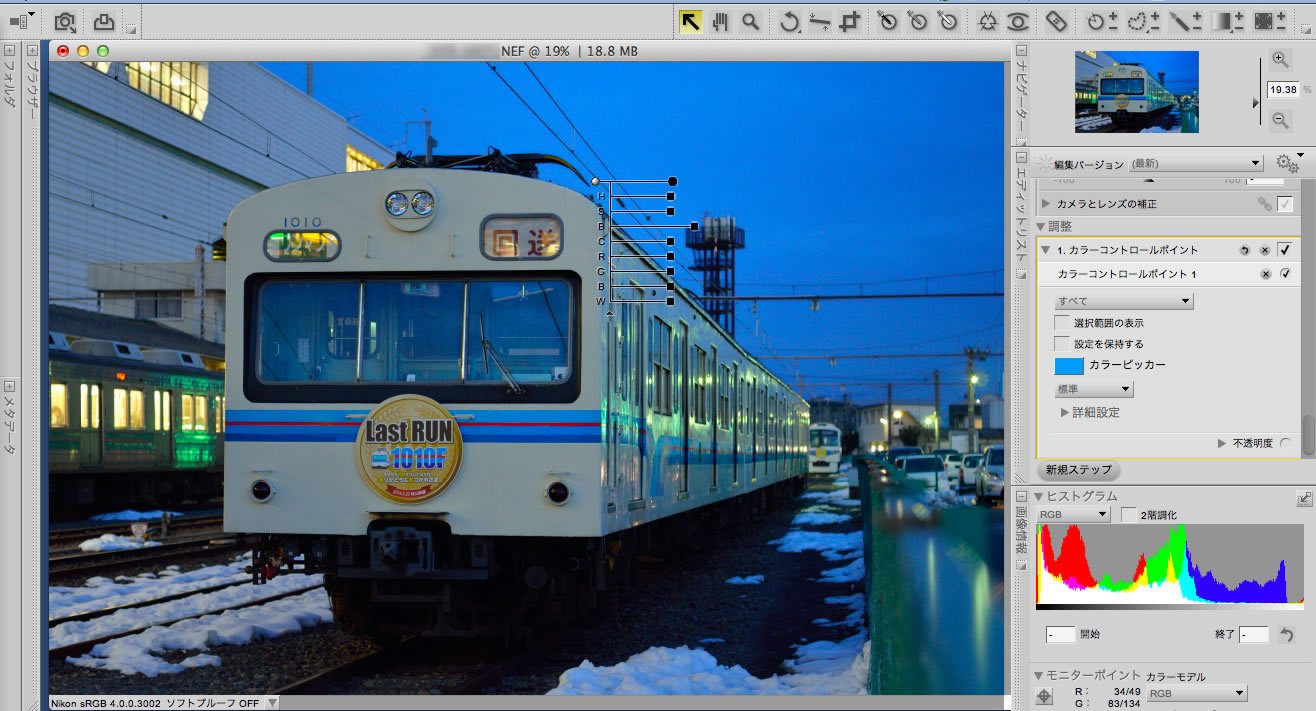Screen dimensions: 1316x711
Task: Delete step 1 カラーコントロールポイント
Action: (1265, 250)
